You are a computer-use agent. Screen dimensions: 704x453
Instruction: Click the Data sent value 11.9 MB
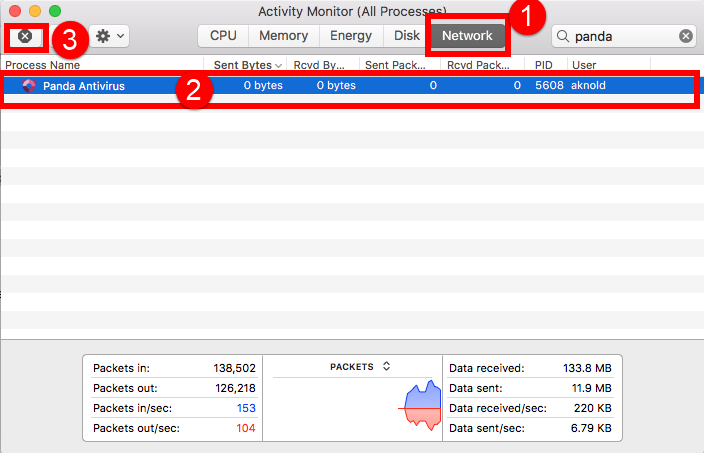pyautogui.click(x=591, y=388)
